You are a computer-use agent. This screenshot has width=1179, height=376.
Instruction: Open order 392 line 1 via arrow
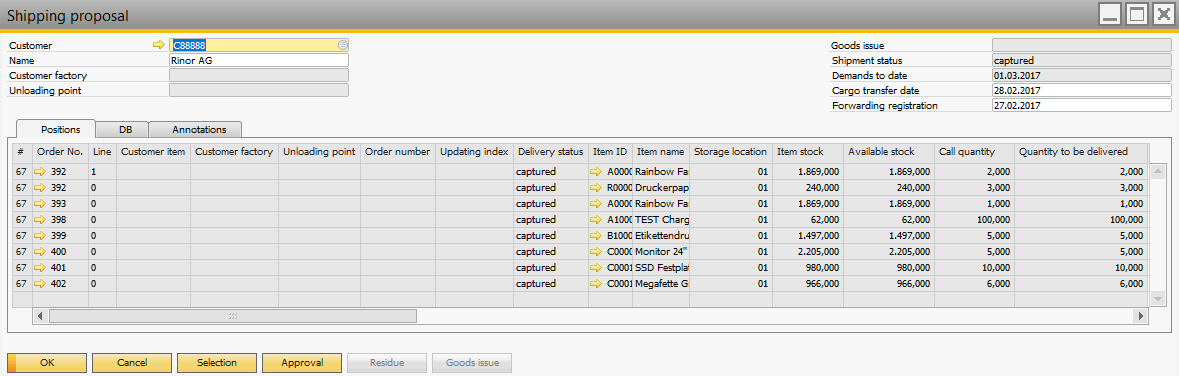pos(41,171)
